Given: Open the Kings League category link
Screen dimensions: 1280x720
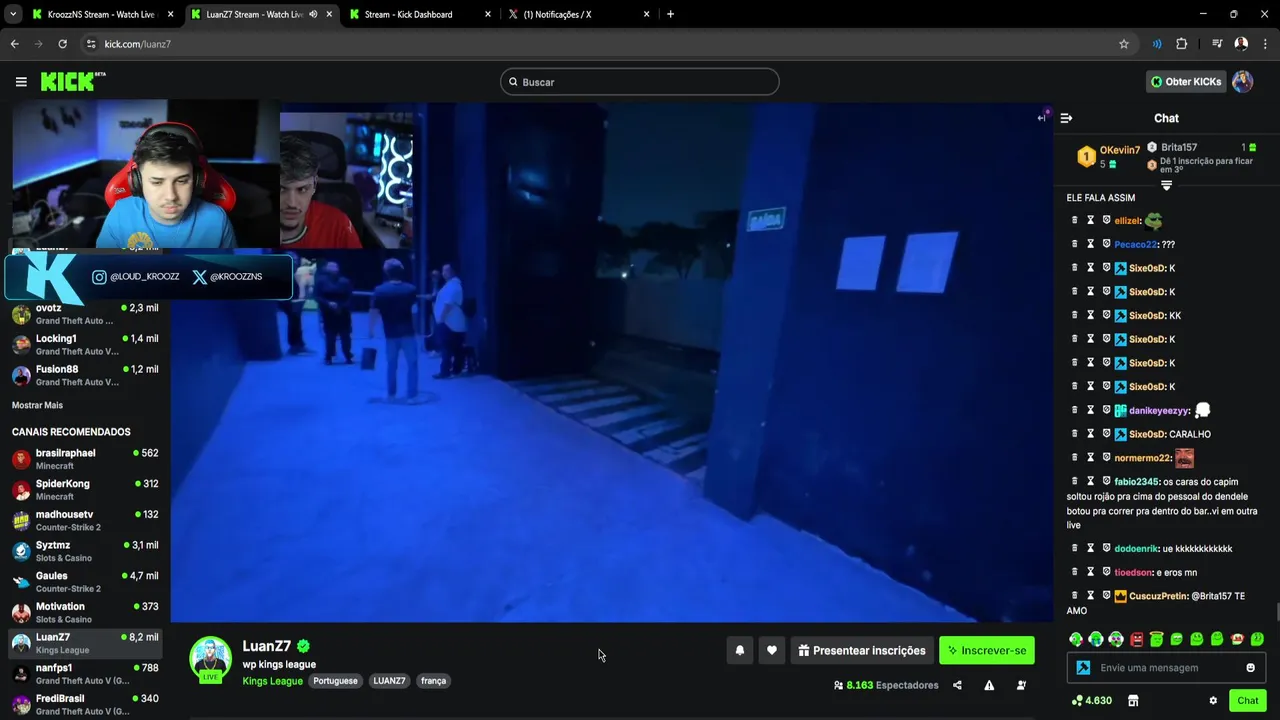Looking at the screenshot, I should [272, 681].
